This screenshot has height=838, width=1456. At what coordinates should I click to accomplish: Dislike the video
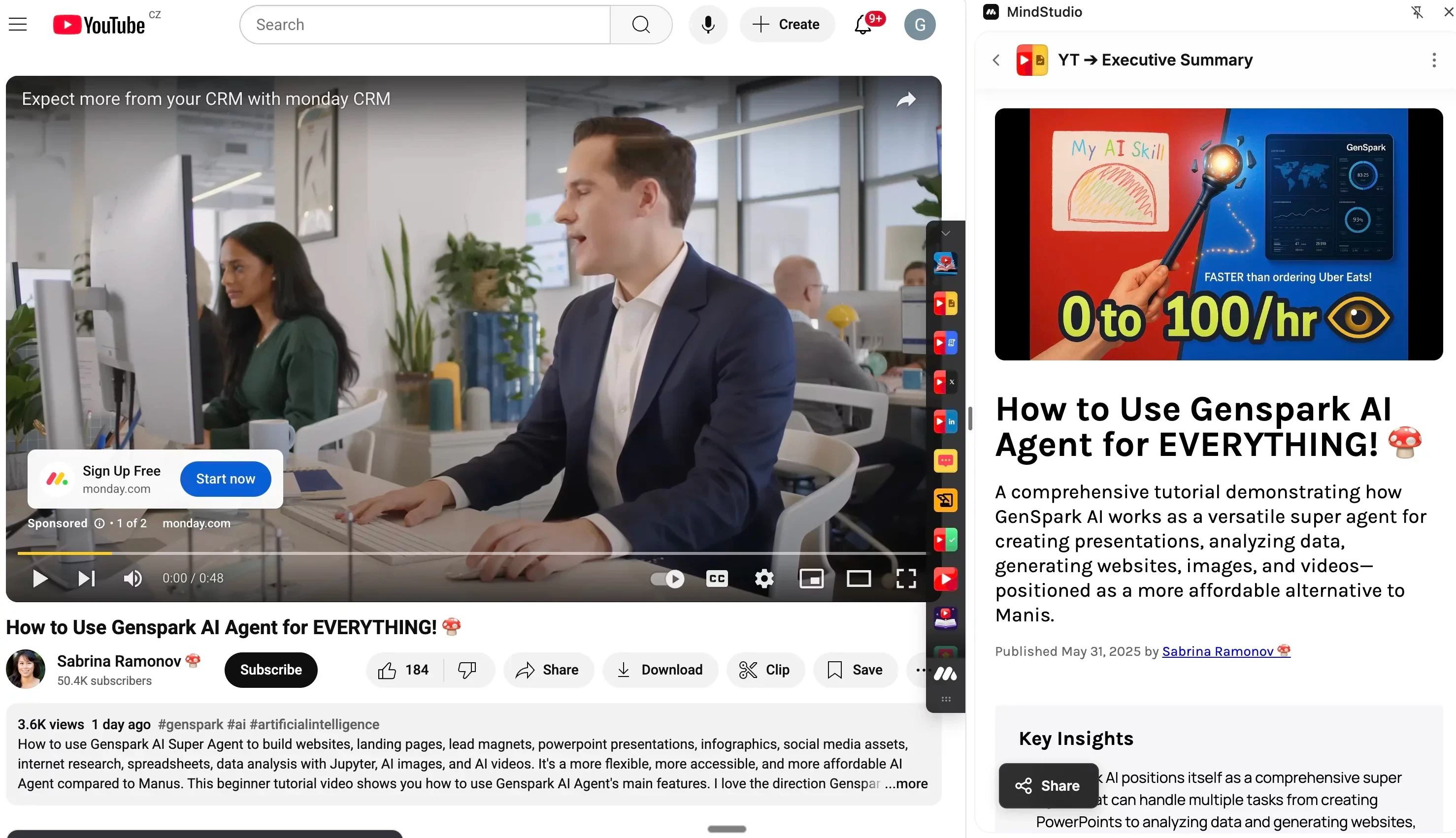[x=467, y=670]
